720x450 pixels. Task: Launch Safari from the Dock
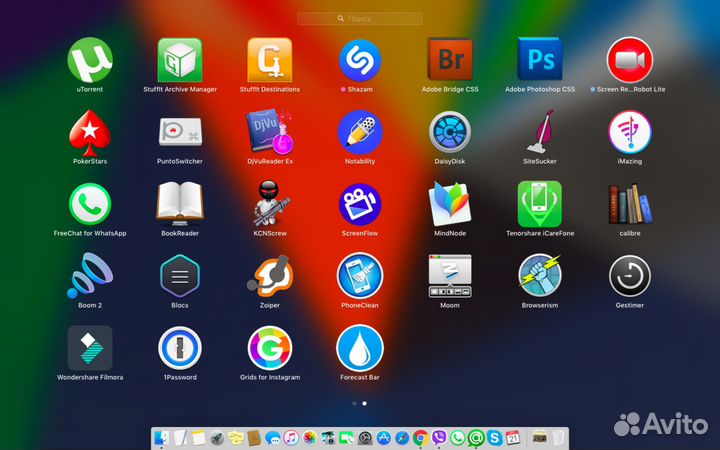coord(402,438)
